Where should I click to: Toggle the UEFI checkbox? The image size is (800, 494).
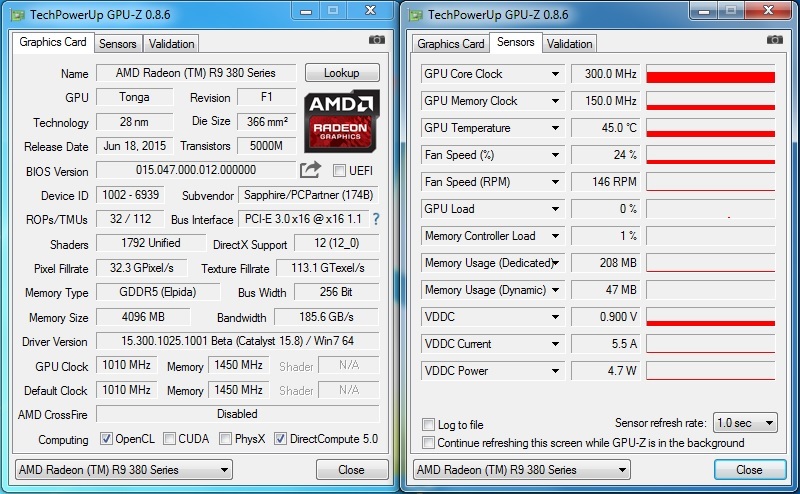pos(339,171)
